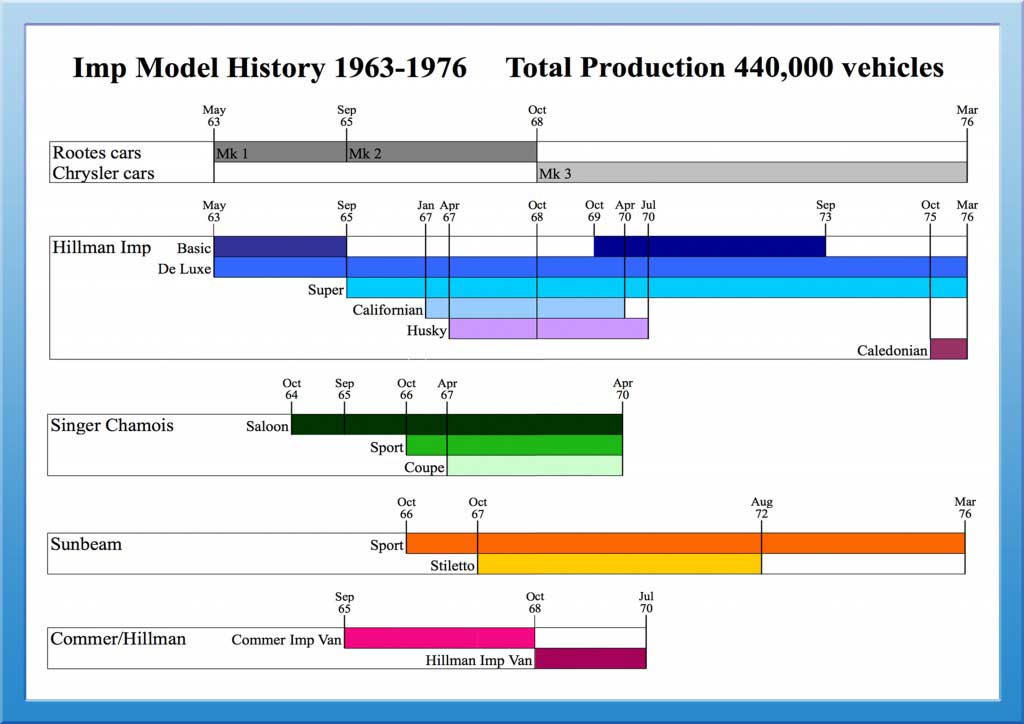Viewport: 1024px width, 724px height.
Task: Click the "Oct 69" date marker
Action: tap(594, 211)
